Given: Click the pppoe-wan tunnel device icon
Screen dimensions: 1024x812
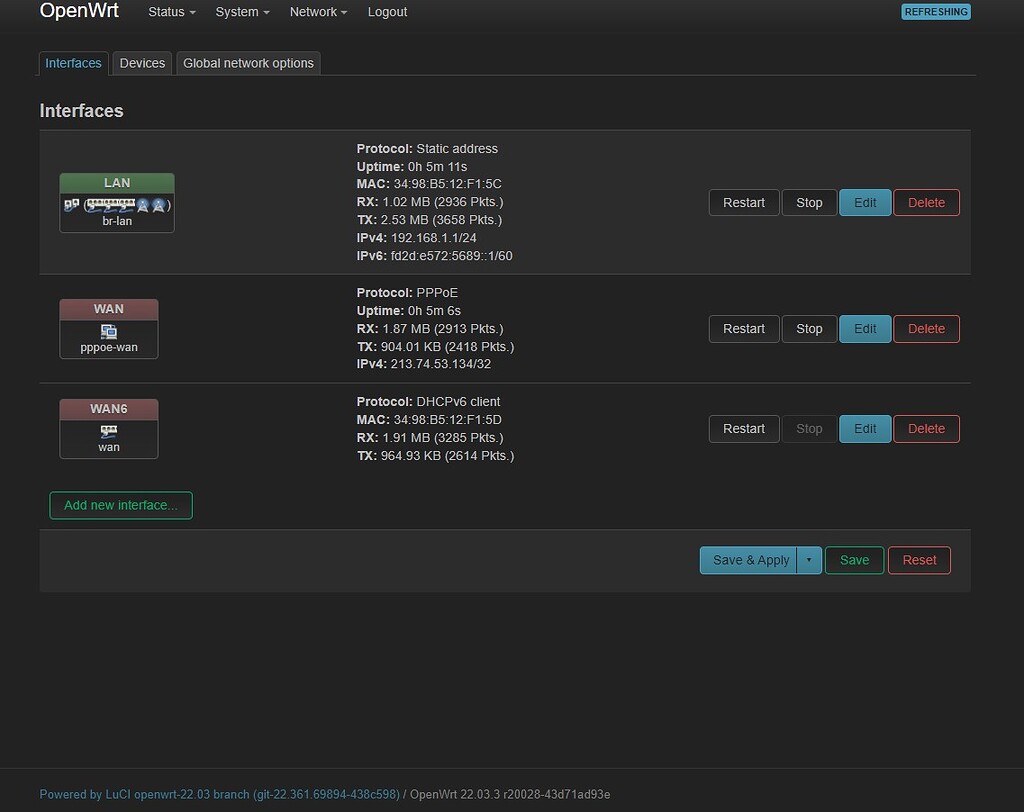Looking at the screenshot, I should [108, 331].
